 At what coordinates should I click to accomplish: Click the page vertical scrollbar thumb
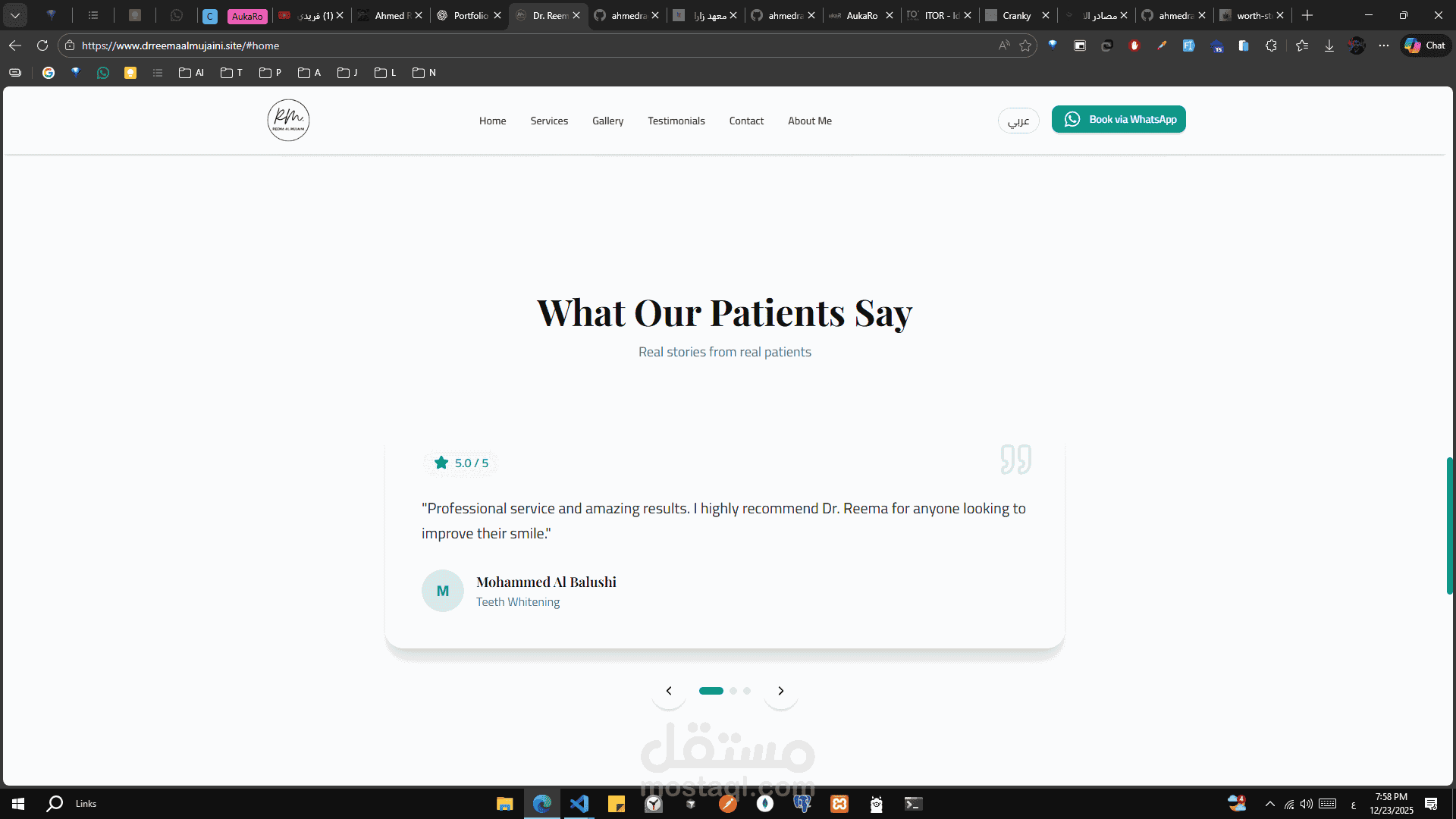1450,526
